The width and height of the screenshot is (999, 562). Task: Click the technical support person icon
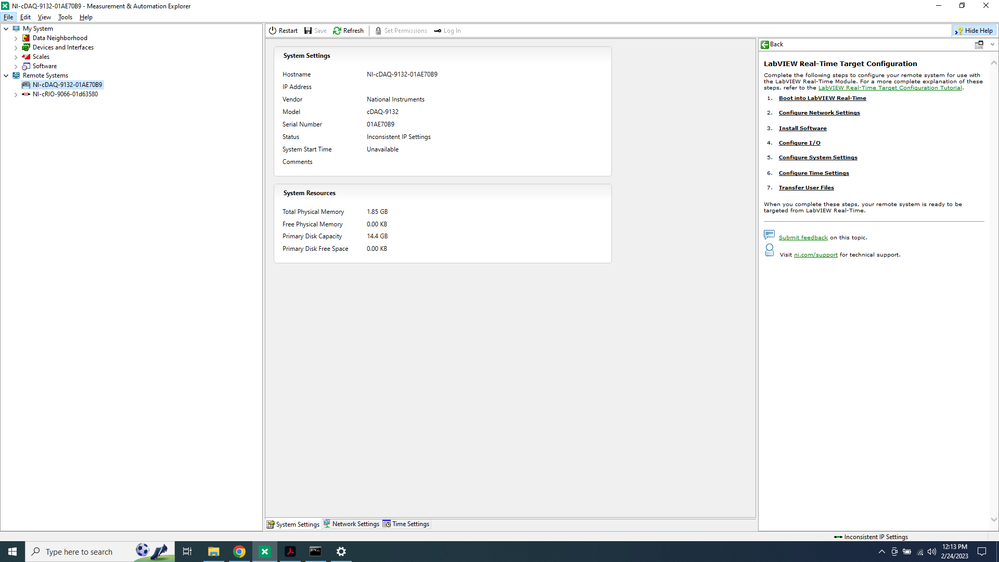769,250
